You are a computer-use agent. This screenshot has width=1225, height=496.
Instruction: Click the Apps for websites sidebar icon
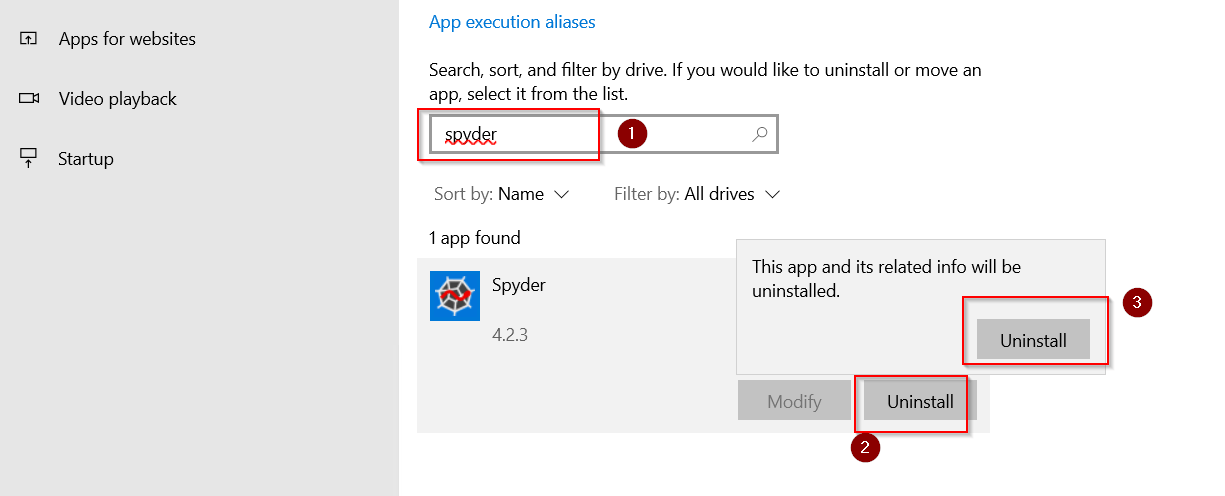click(29, 39)
